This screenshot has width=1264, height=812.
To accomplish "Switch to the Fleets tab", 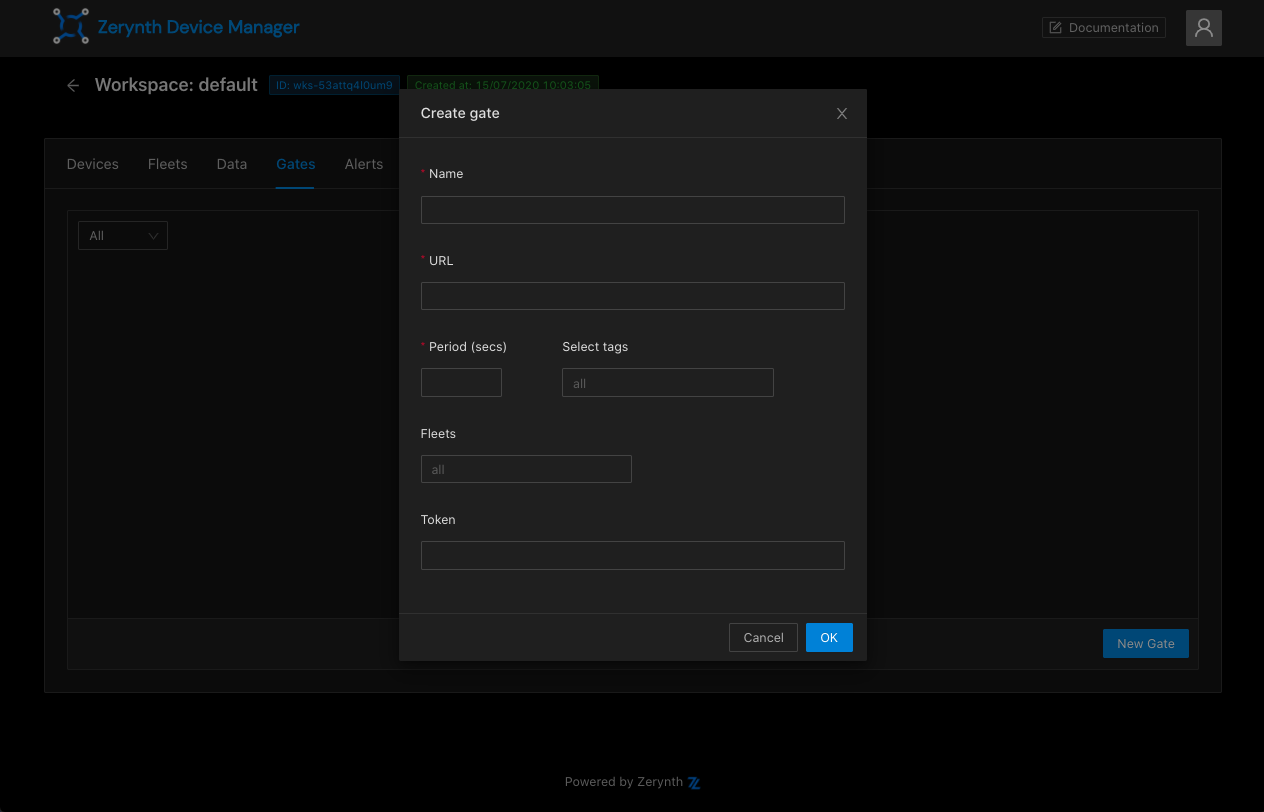I will [x=168, y=164].
